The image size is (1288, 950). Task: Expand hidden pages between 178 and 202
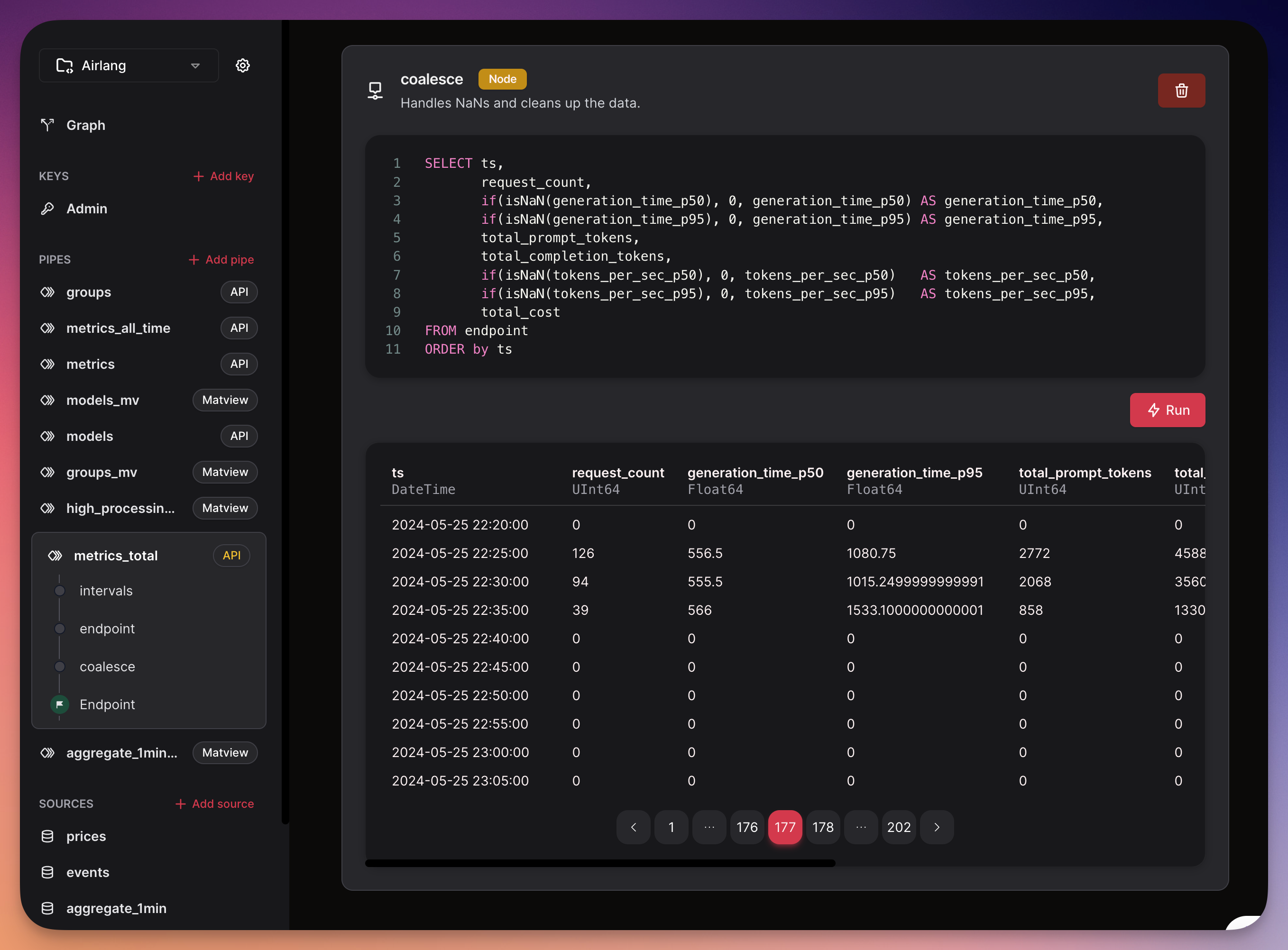click(861, 827)
